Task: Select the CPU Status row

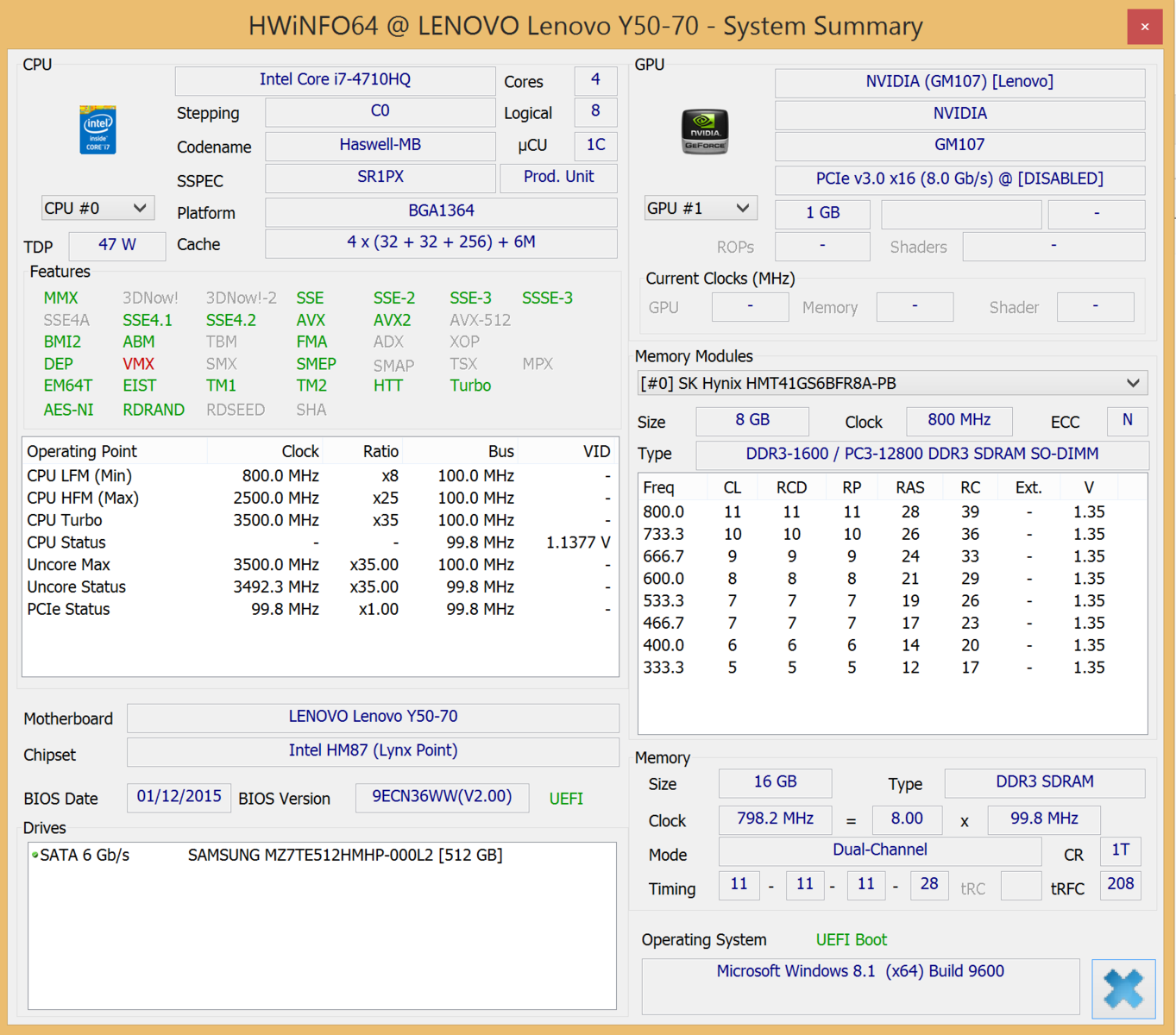Action: click(x=319, y=543)
